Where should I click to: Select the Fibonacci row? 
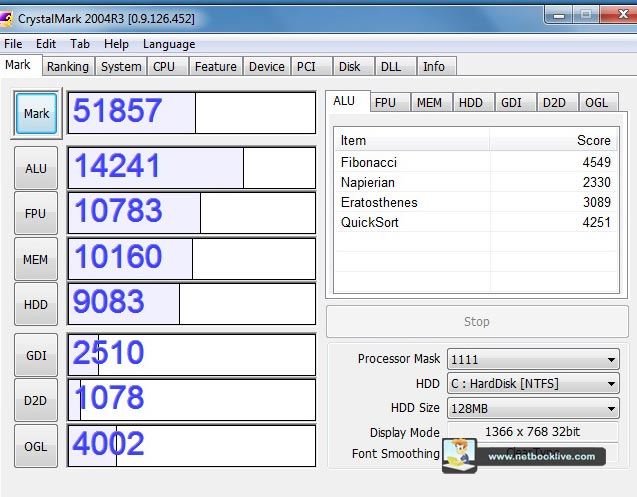[476, 162]
